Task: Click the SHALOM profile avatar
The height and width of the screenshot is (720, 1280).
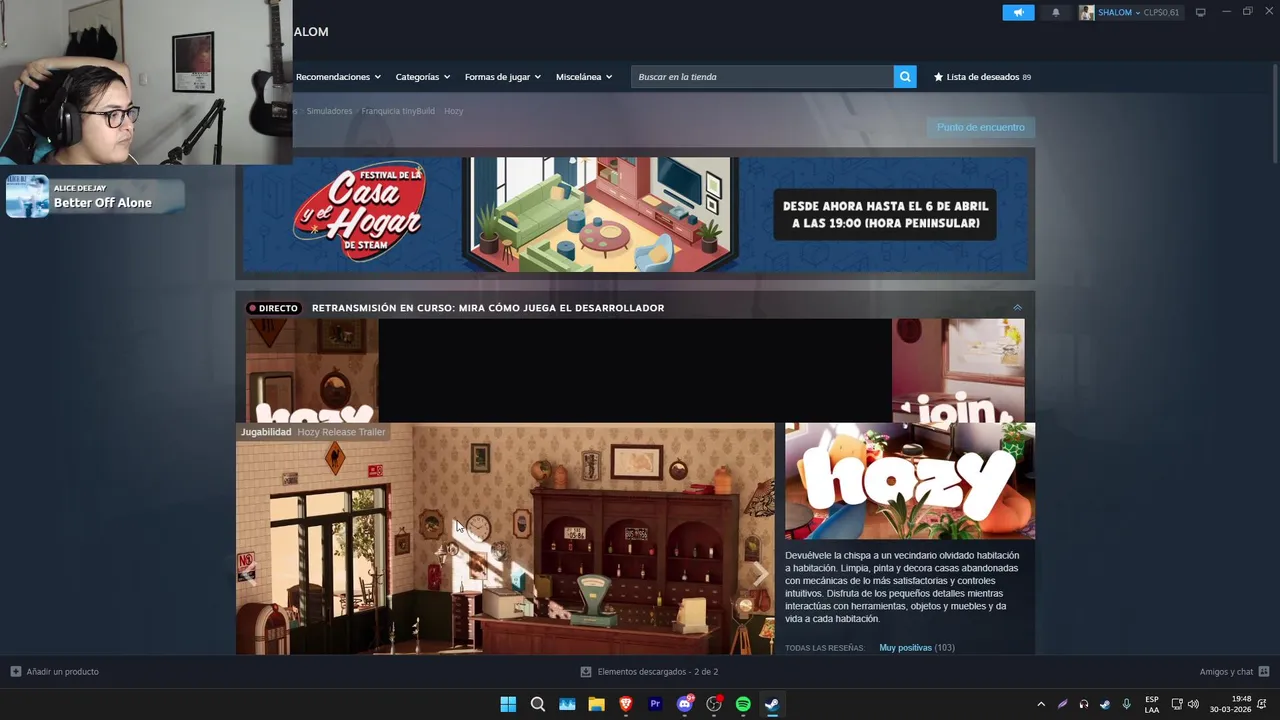Action: [x=1087, y=12]
